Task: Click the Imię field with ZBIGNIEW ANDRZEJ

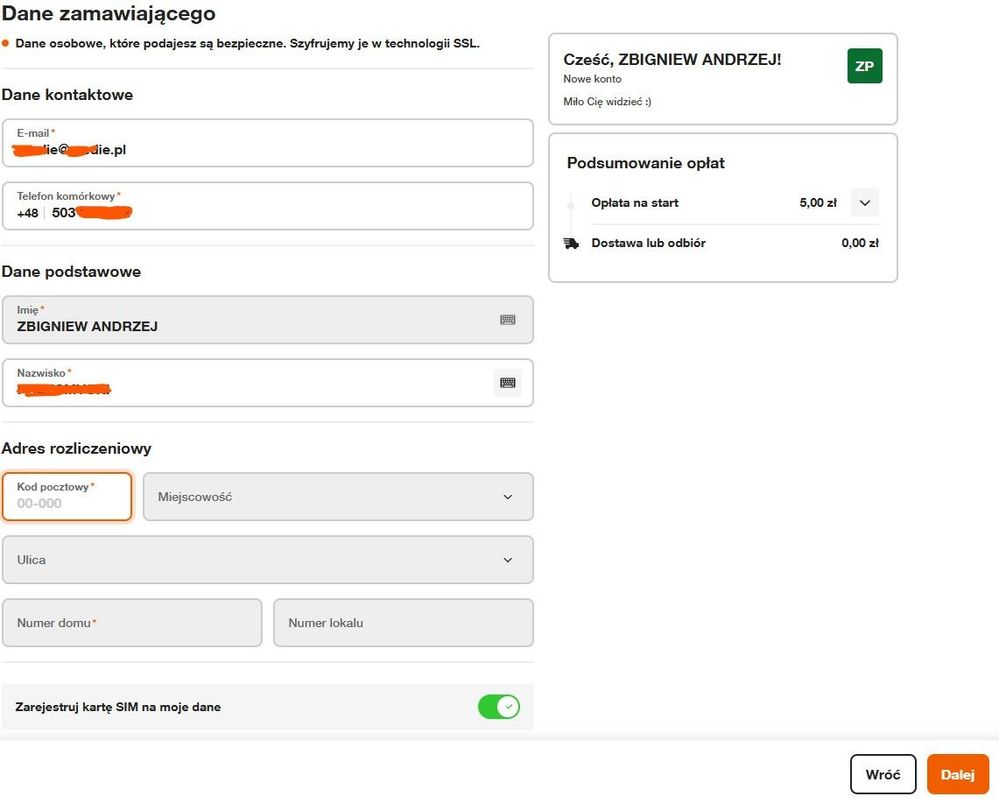Action: coord(268,320)
